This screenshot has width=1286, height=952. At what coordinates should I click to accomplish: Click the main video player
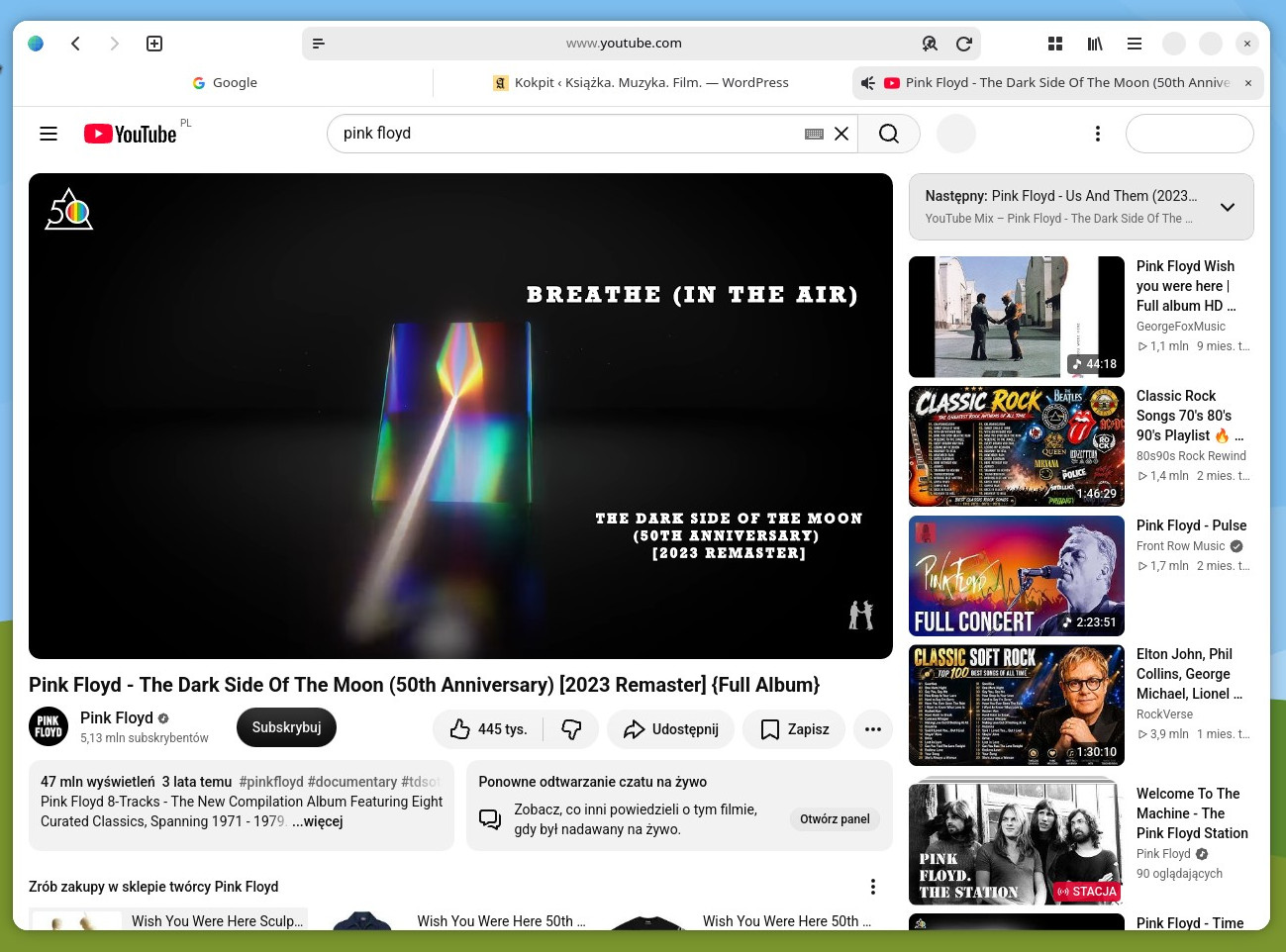[x=460, y=416]
